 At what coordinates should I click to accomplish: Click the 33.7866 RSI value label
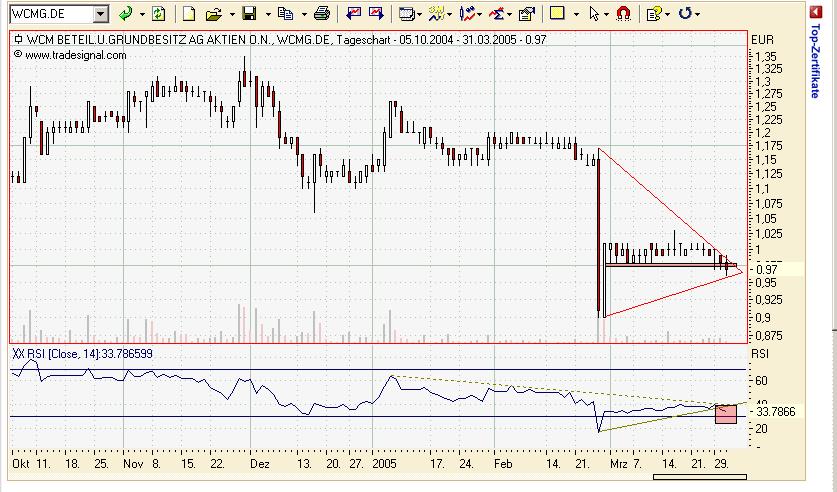point(776,411)
